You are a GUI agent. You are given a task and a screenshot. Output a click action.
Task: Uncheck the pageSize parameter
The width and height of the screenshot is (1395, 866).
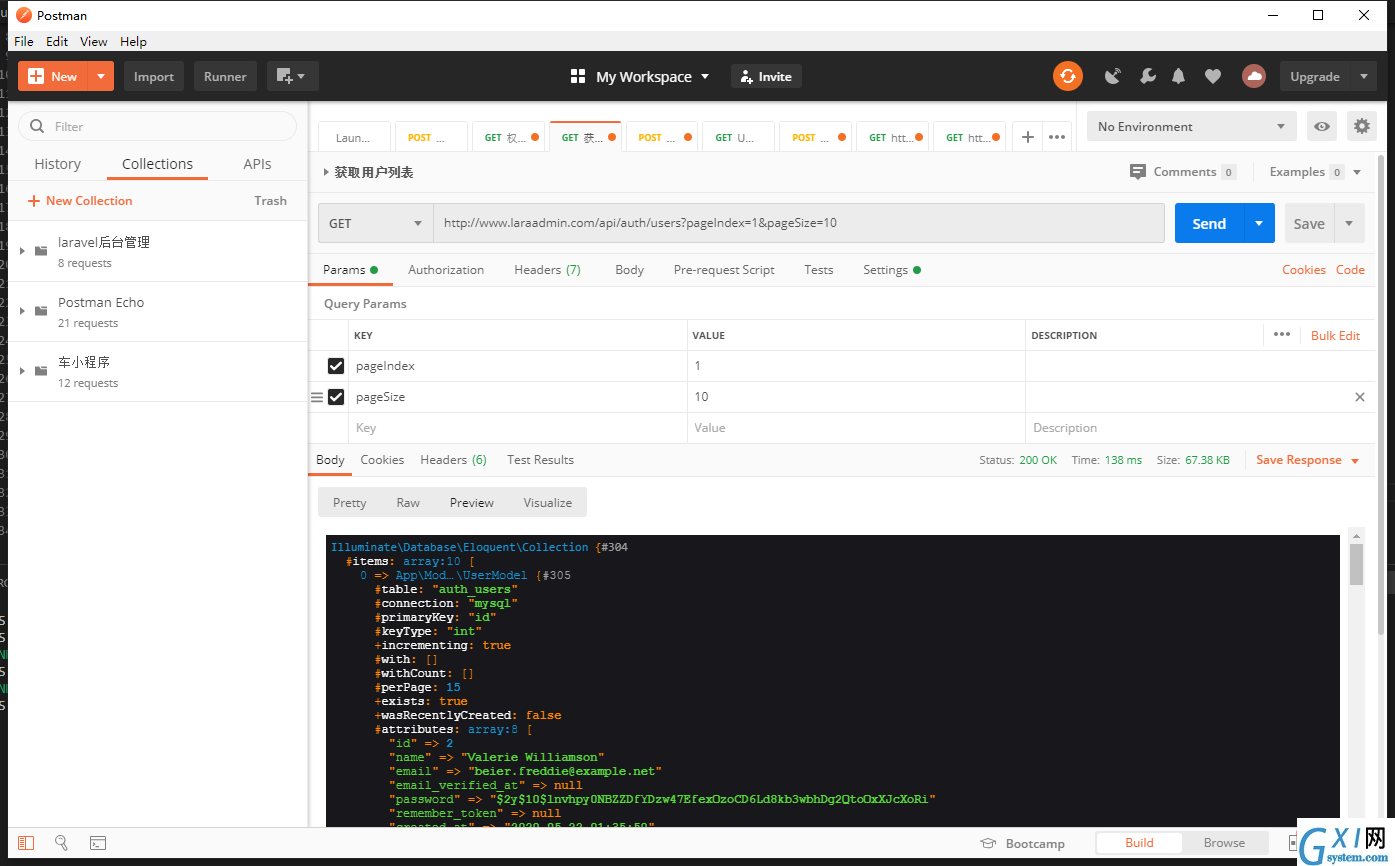click(x=336, y=397)
